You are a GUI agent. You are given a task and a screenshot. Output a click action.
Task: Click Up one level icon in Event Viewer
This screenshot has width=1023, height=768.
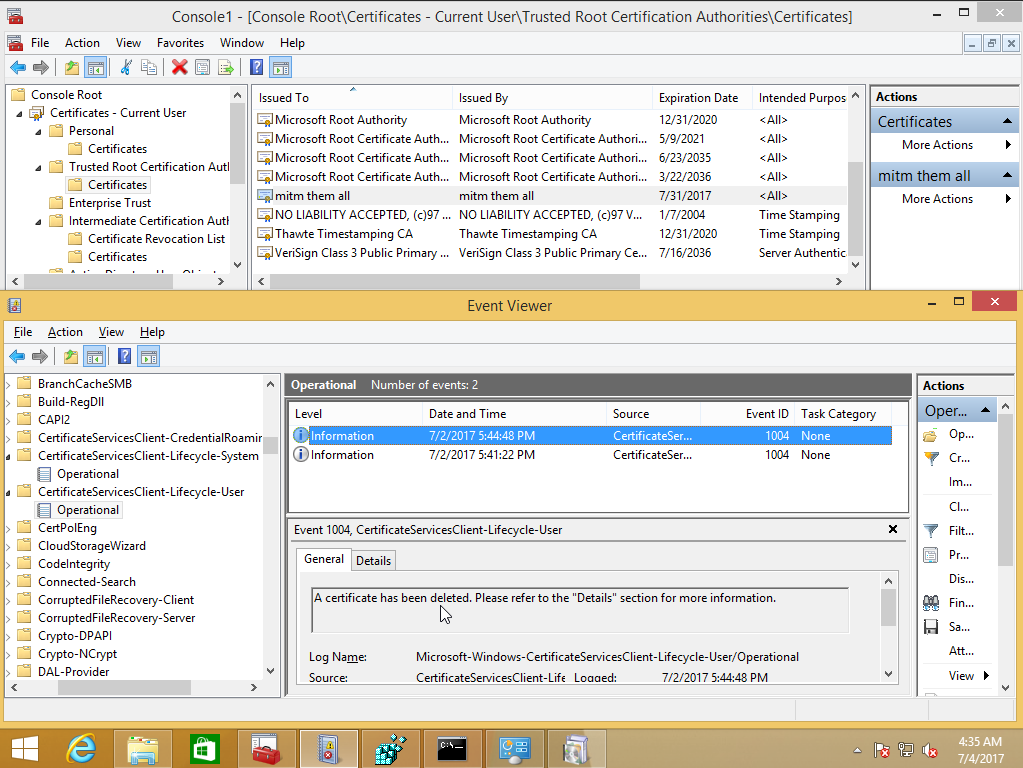click(x=71, y=356)
